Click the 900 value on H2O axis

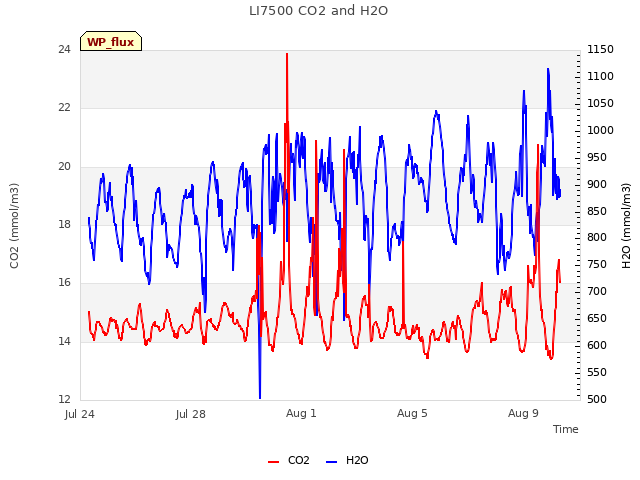[597, 184]
